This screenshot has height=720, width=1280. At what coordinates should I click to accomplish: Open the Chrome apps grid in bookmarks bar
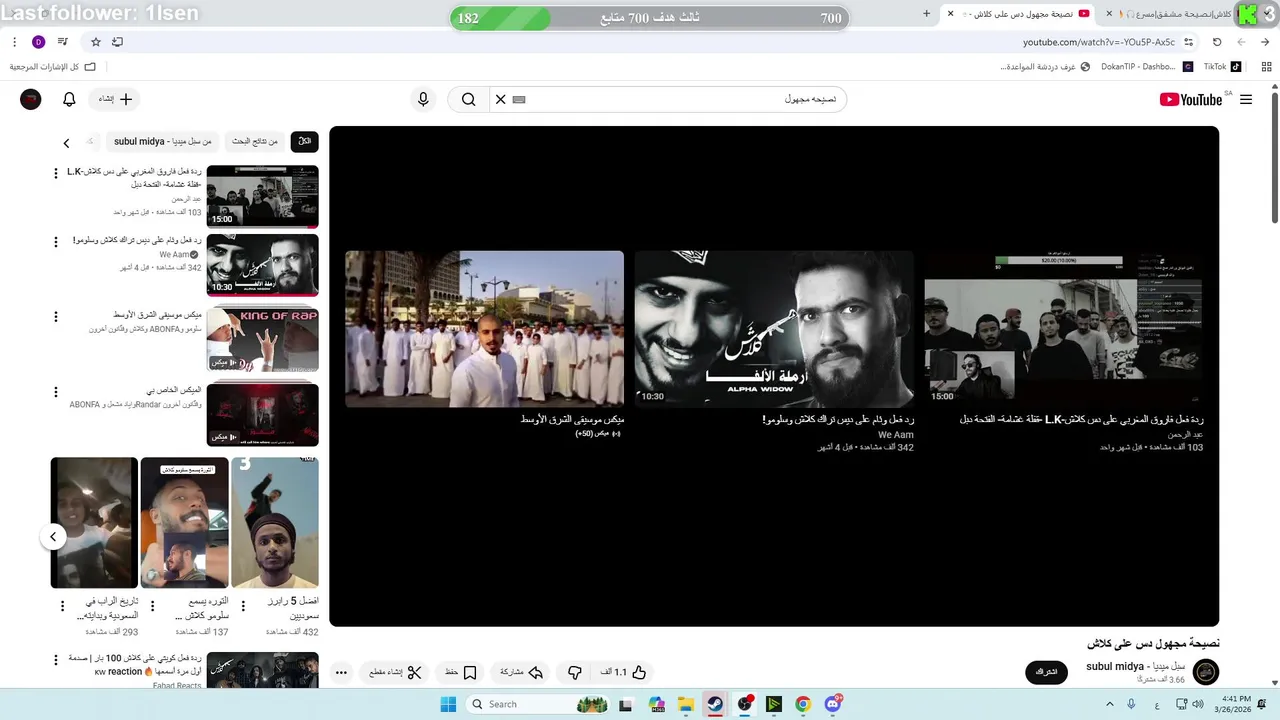1265,67
